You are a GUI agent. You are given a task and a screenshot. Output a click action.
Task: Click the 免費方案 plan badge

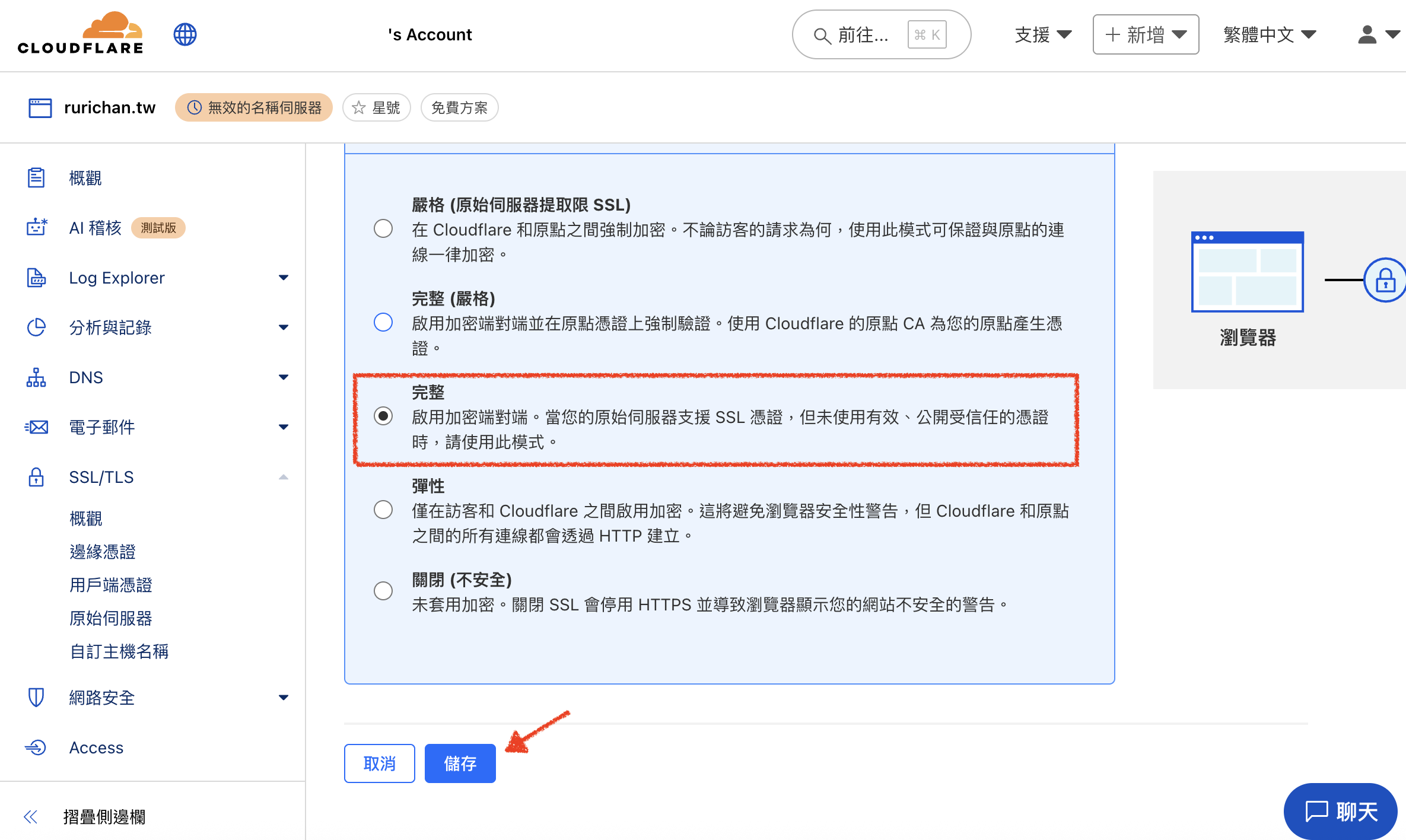click(459, 107)
